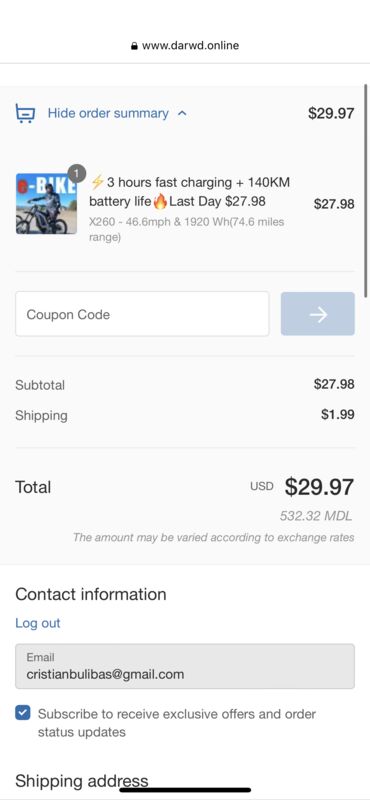Screen dimensions: 370x800
Task: Tap the home indicator bar at bottom
Action: (185, 790)
